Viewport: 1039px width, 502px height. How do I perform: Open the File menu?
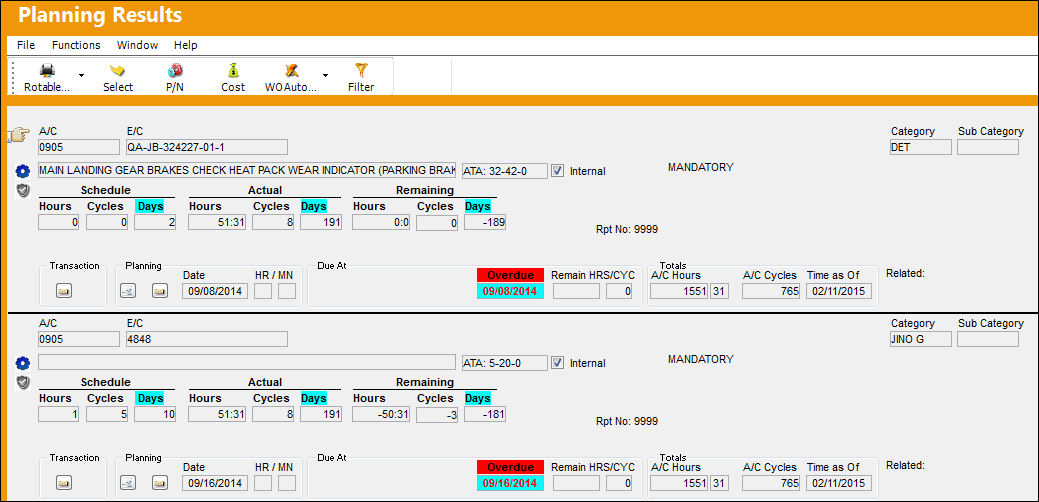point(26,45)
